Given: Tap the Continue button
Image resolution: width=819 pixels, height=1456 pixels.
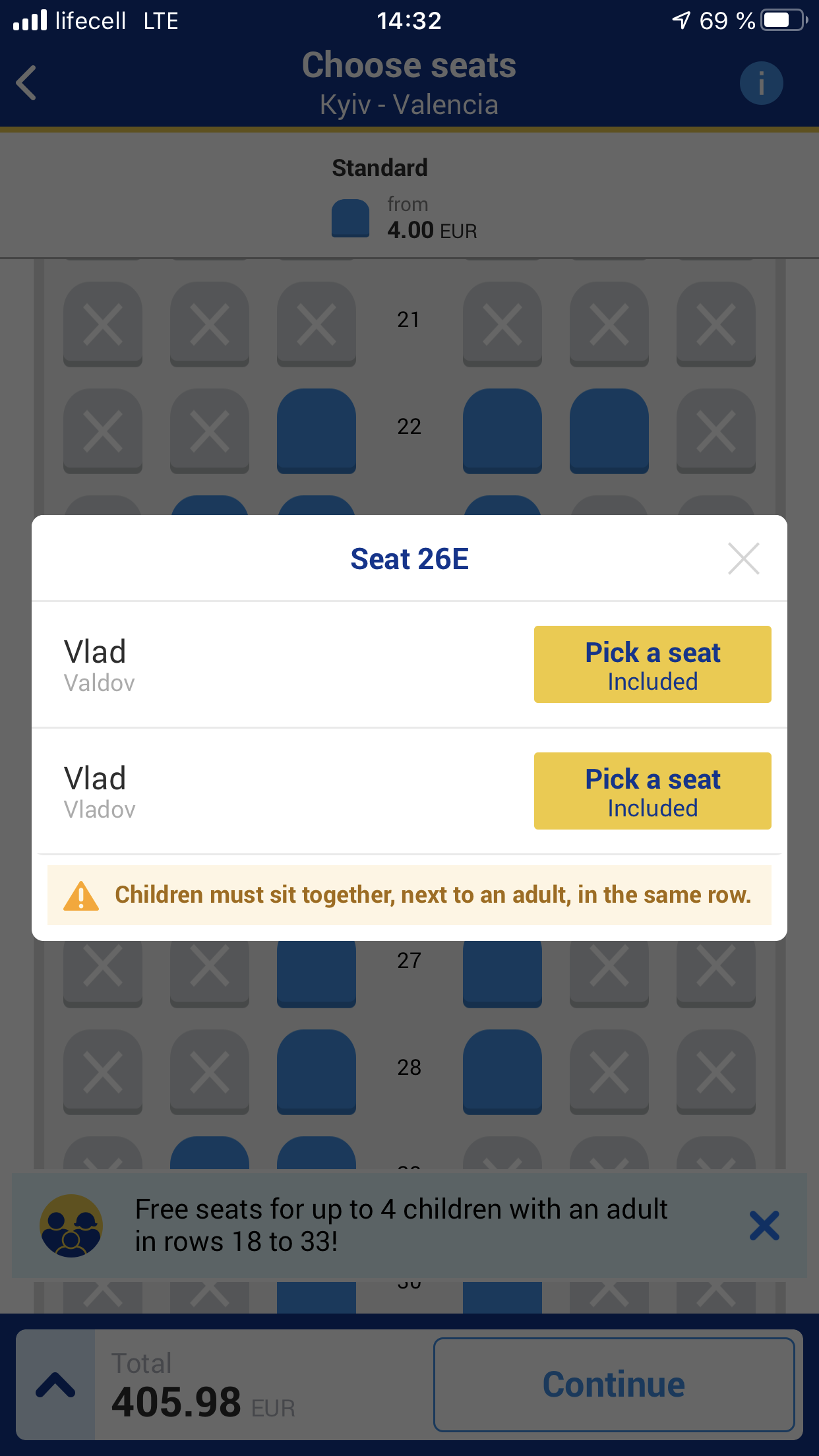Looking at the screenshot, I should pyautogui.click(x=614, y=1384).
